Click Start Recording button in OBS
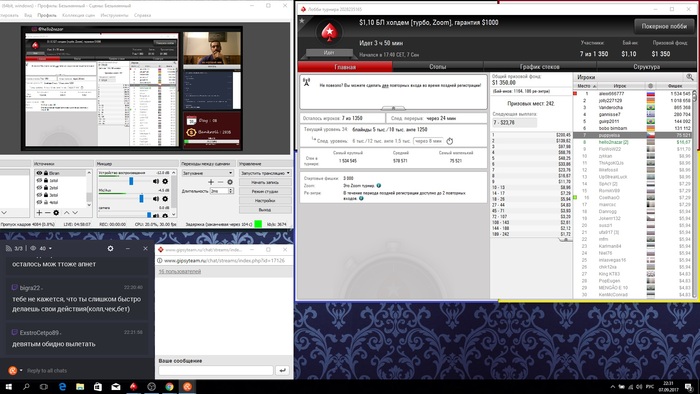Viewport: 700px width, 394px height. click(x=265, y=182)
